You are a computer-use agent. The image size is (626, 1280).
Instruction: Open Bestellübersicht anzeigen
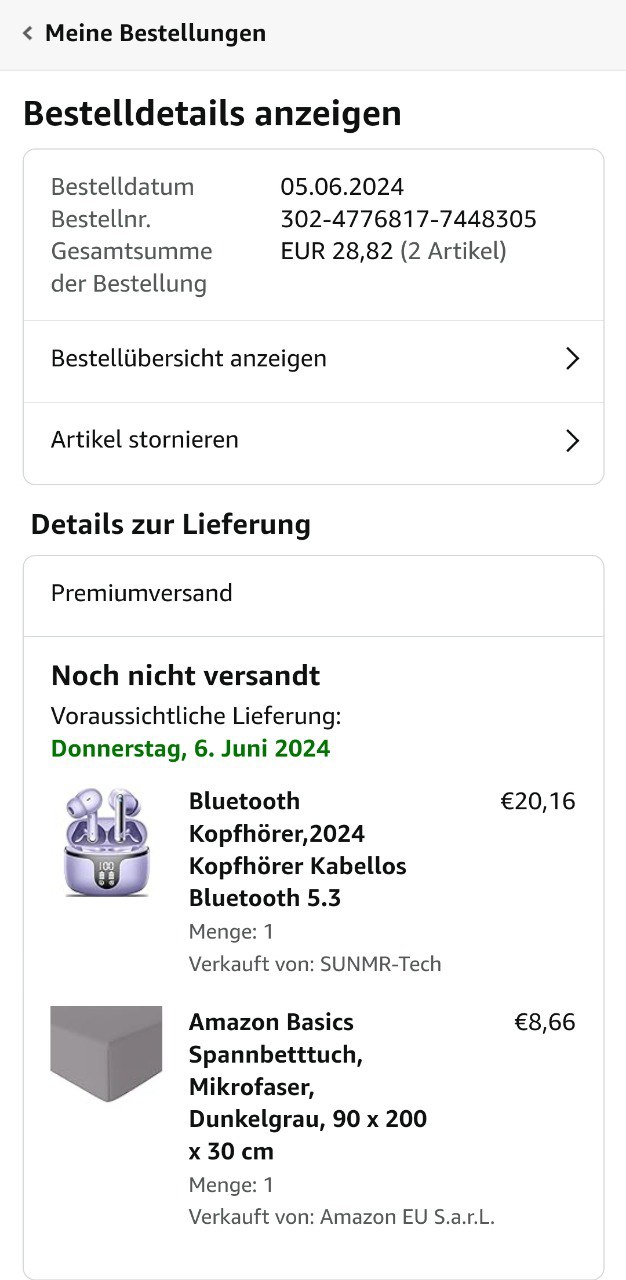pyautogui.click(x=189, y=358)
